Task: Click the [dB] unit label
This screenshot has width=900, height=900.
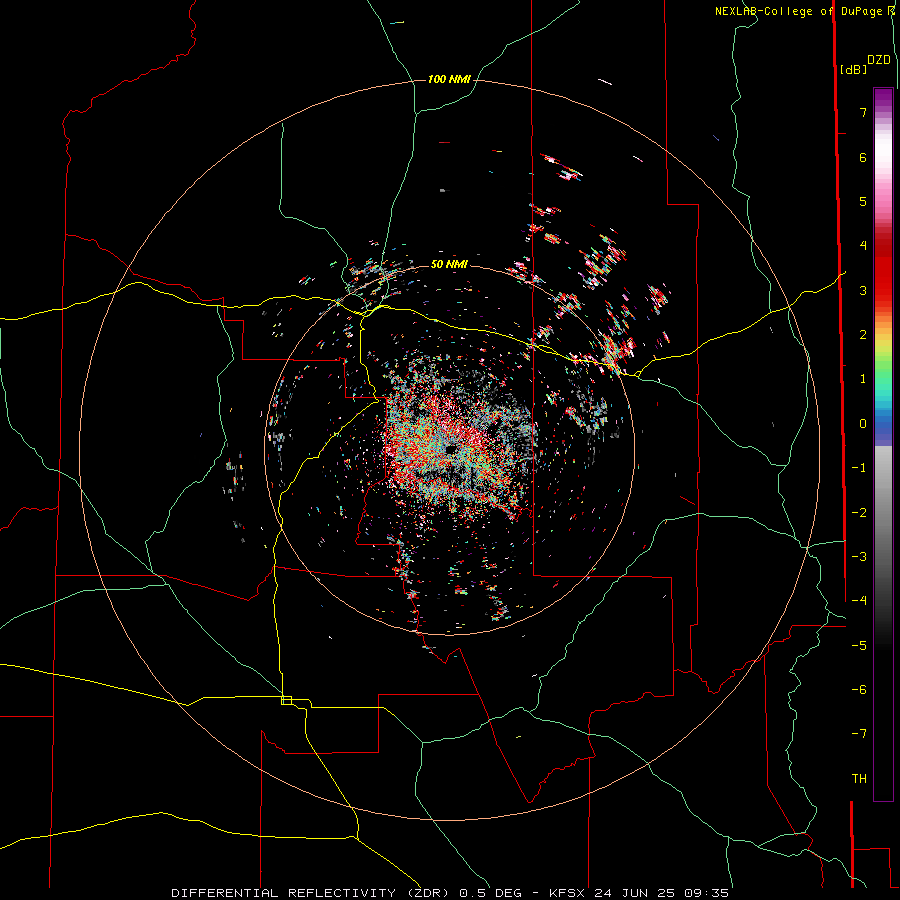Action: pos(853,69)
